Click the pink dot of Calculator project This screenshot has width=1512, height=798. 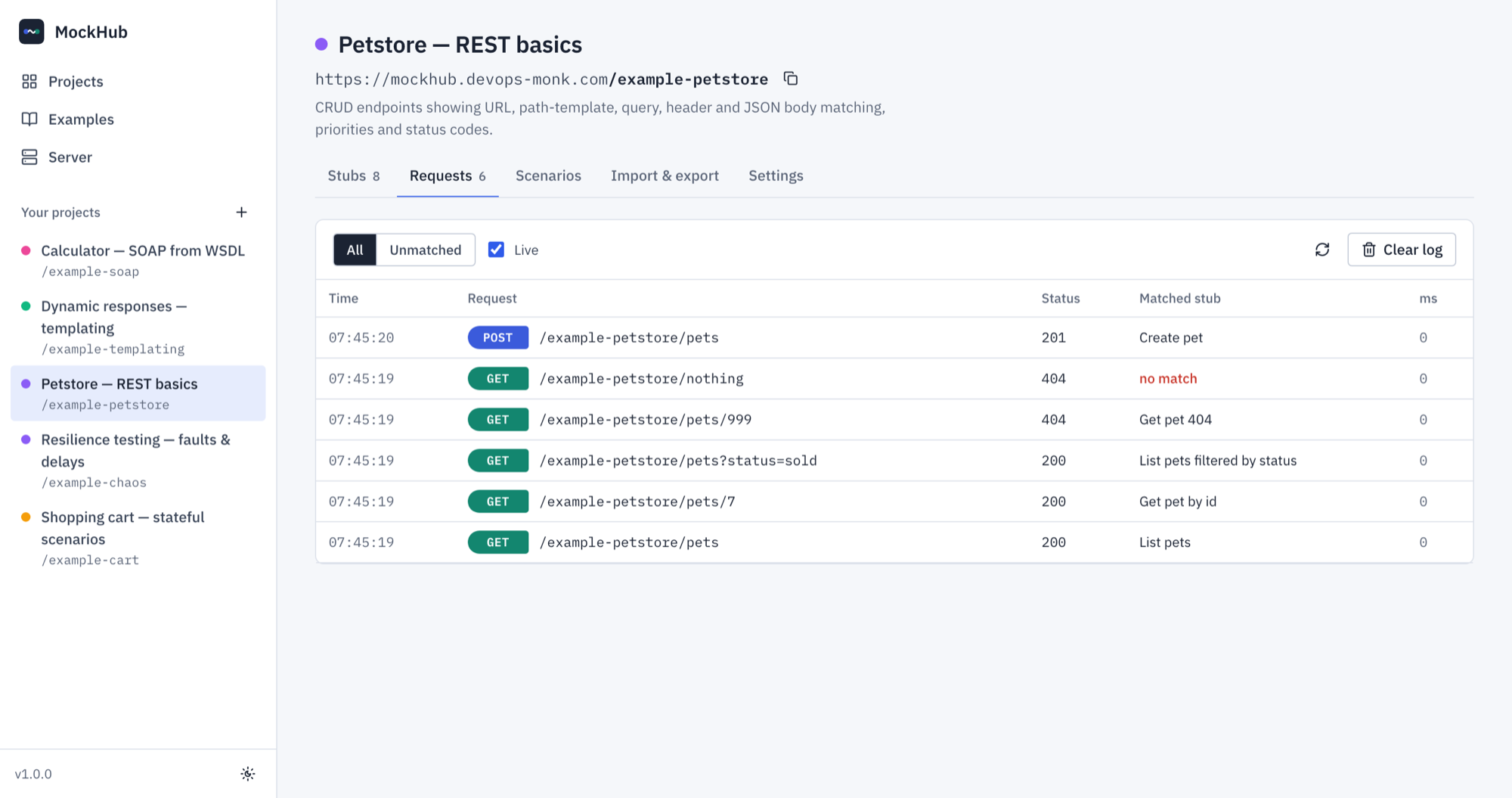coord(26,250)
